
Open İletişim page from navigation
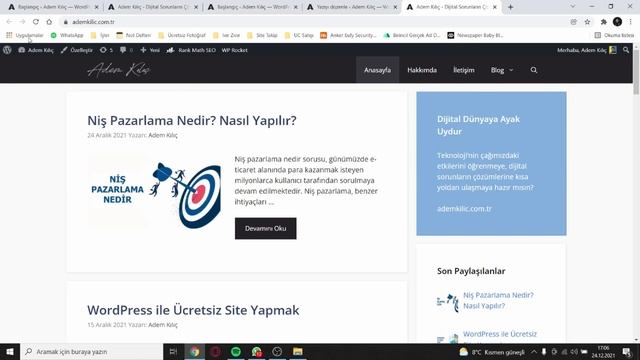pyautogui.click(x=464, y=70)
